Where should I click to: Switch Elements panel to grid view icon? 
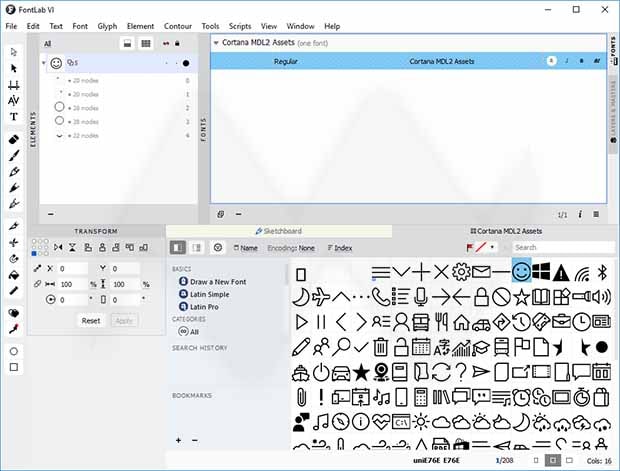click(x=146, y=44)
